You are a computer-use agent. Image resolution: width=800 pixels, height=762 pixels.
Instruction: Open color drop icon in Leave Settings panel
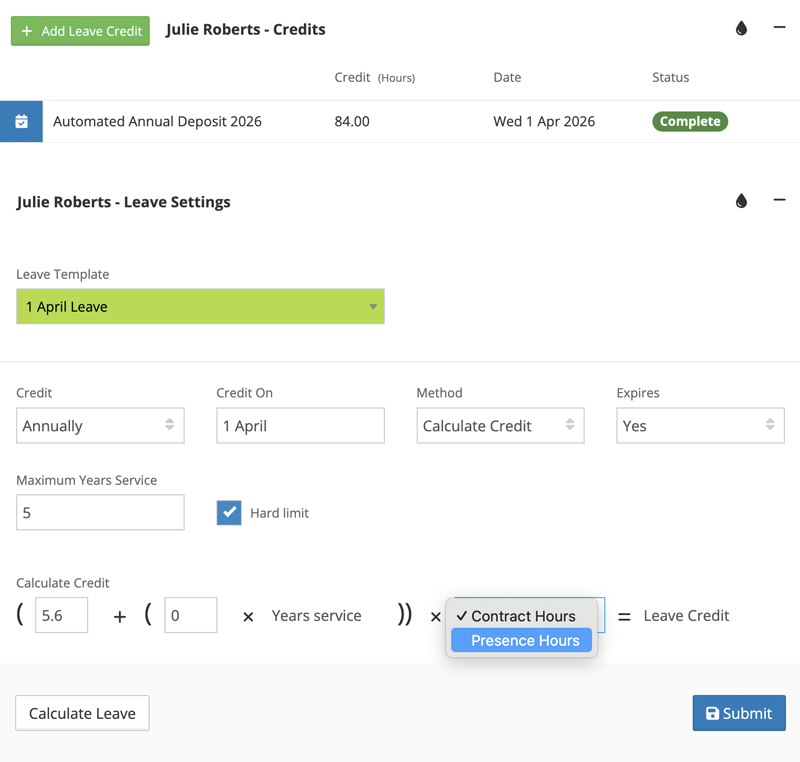click(x=741, y=201)
